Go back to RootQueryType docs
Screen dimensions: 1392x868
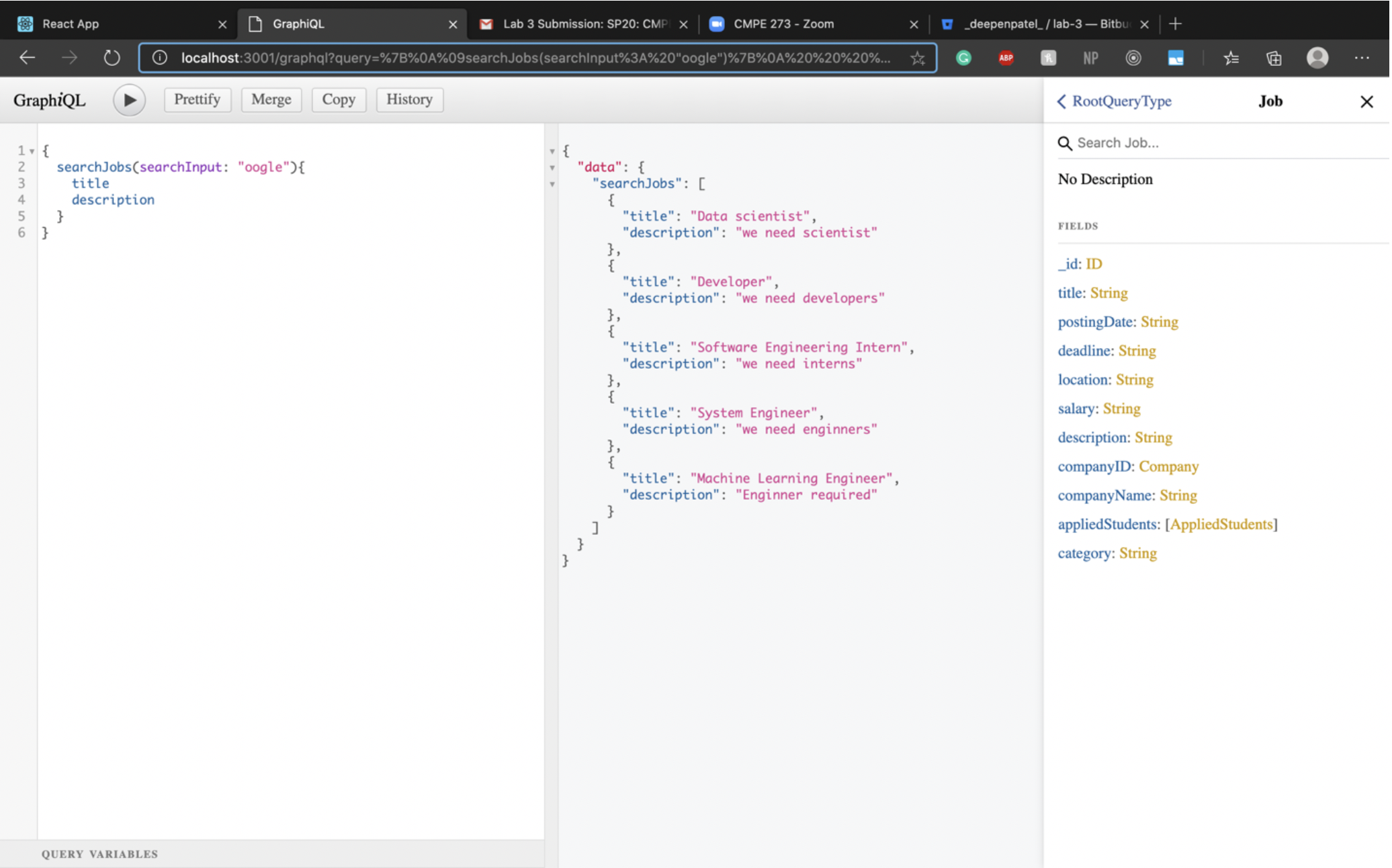1115,101
